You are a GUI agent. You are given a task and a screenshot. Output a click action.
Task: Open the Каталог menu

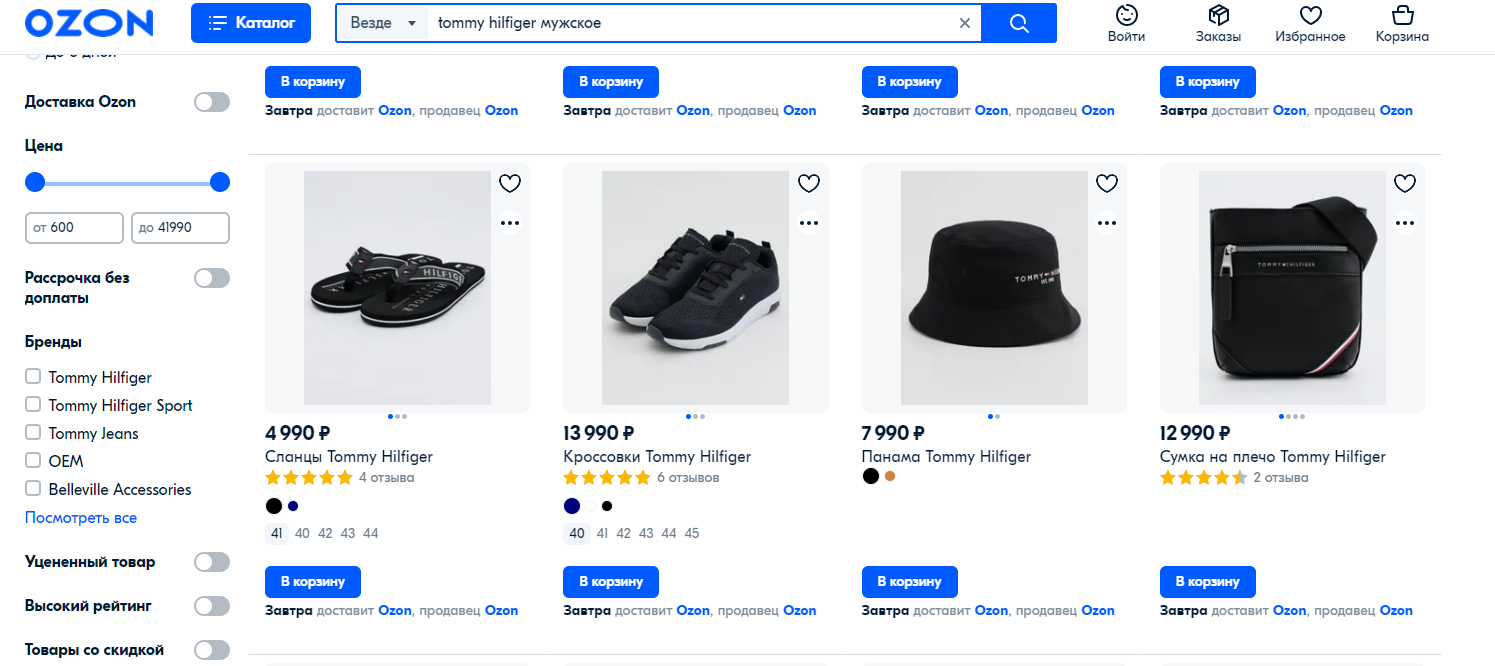click(251, 23)
